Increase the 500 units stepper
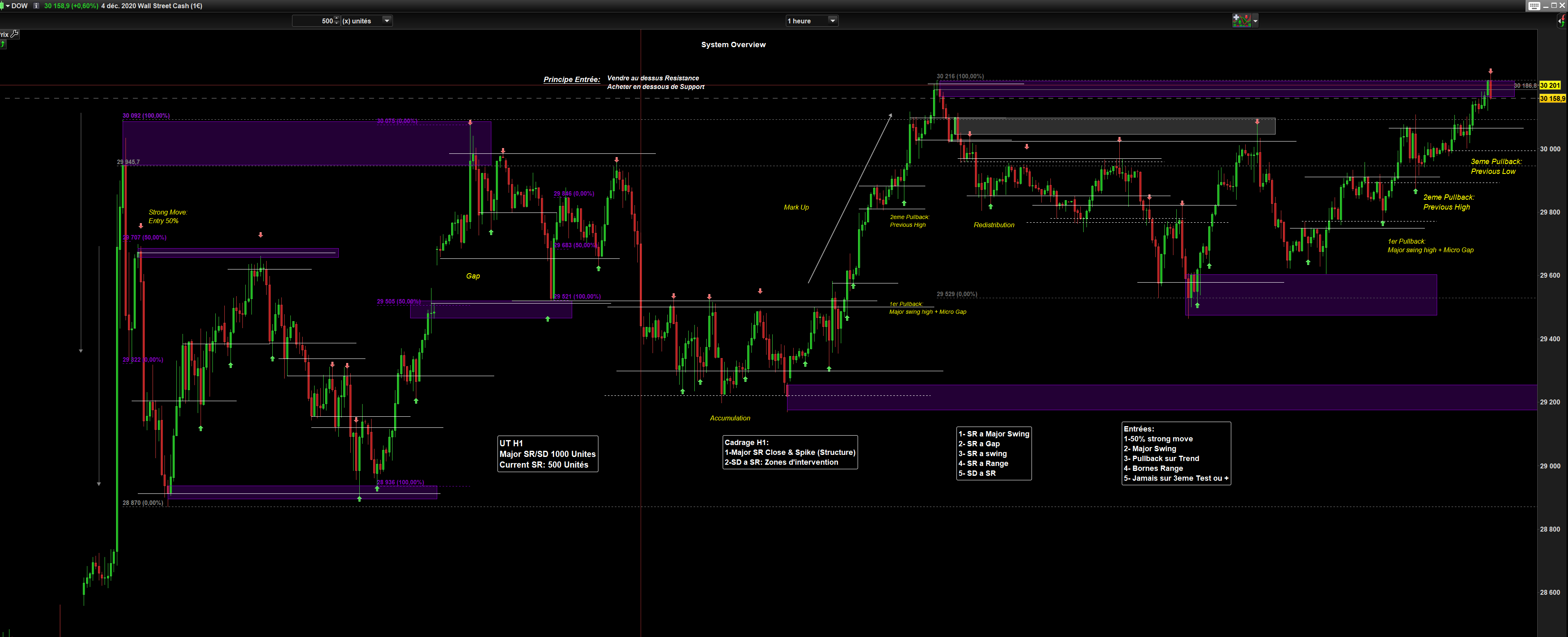The image size is (1568, 637). click(x=337, y=18)
